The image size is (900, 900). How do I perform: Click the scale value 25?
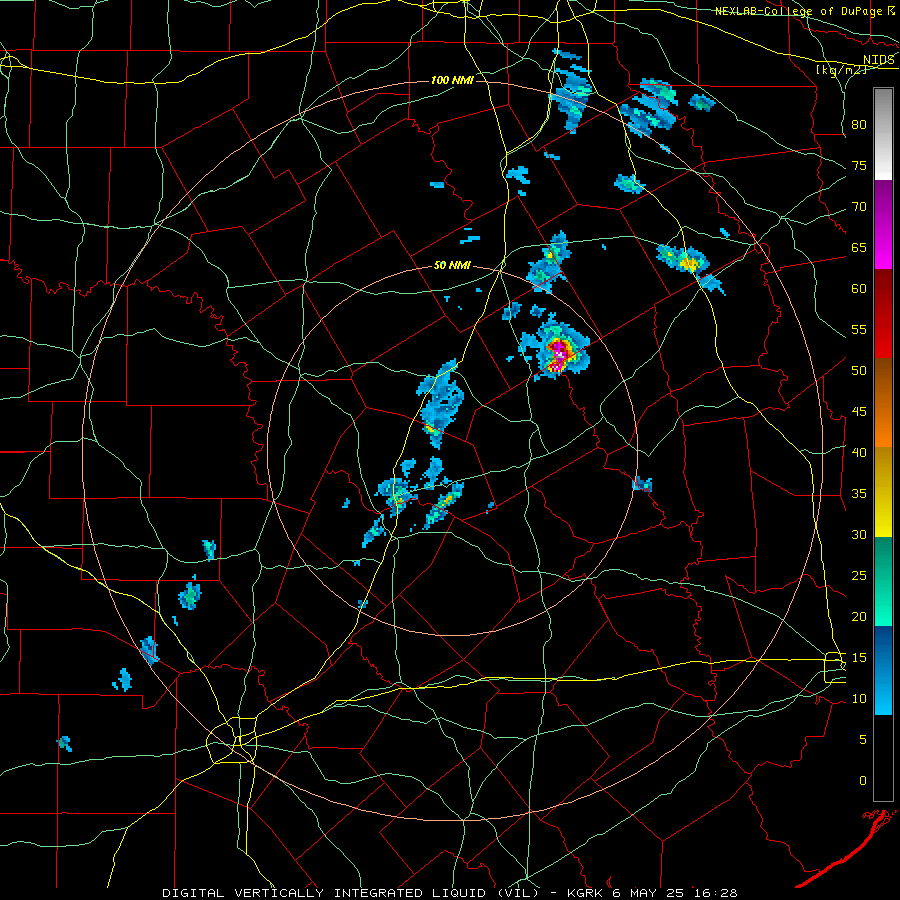click(859, 576)
